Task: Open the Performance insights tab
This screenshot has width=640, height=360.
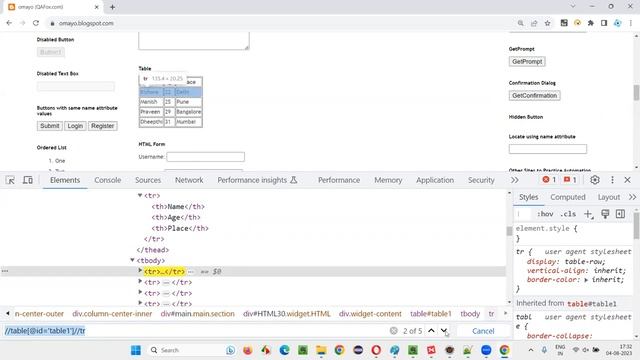Action: (x=257, y=180)
